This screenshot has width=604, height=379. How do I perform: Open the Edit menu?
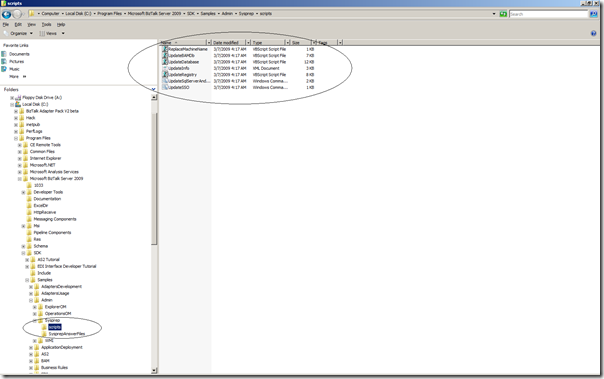point(18,24)
